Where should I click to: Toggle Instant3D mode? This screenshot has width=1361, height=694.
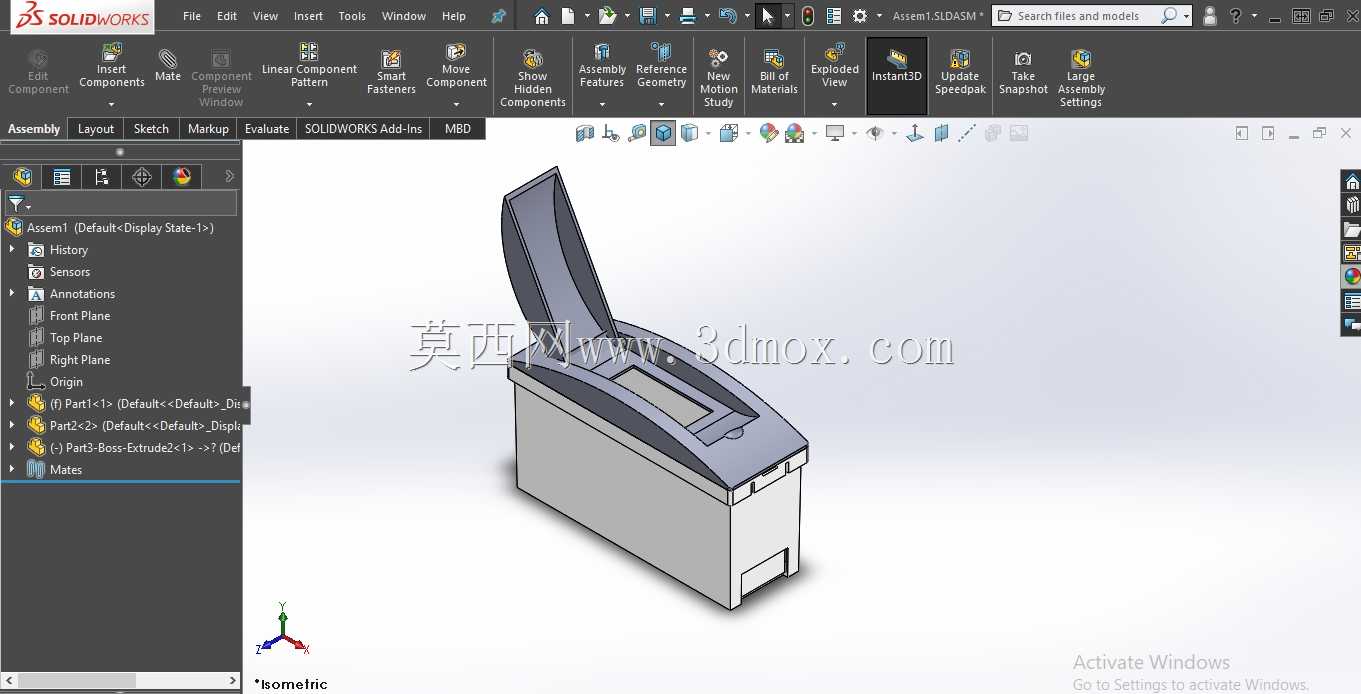897,75
